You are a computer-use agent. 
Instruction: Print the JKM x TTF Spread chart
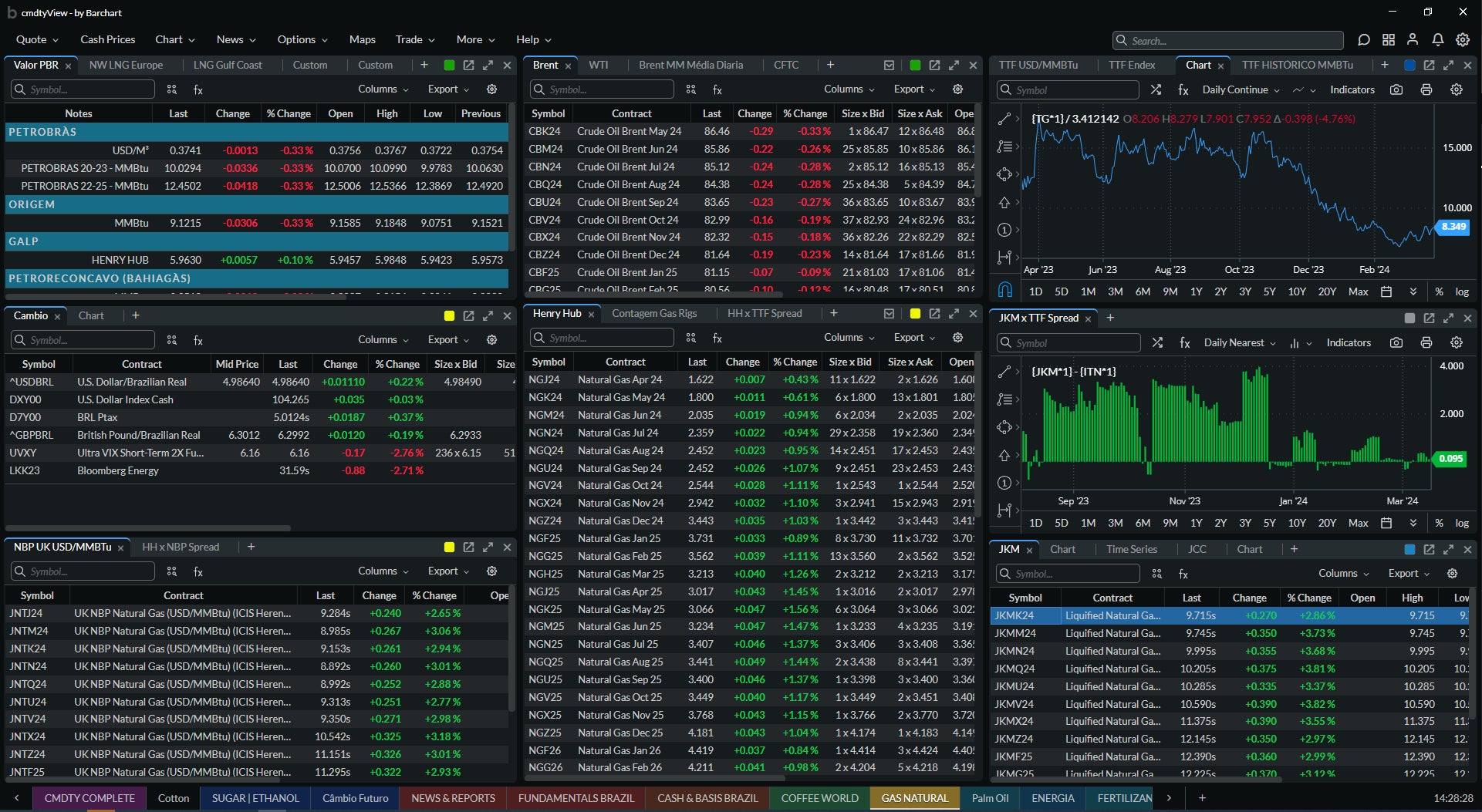coord(1426,342)
